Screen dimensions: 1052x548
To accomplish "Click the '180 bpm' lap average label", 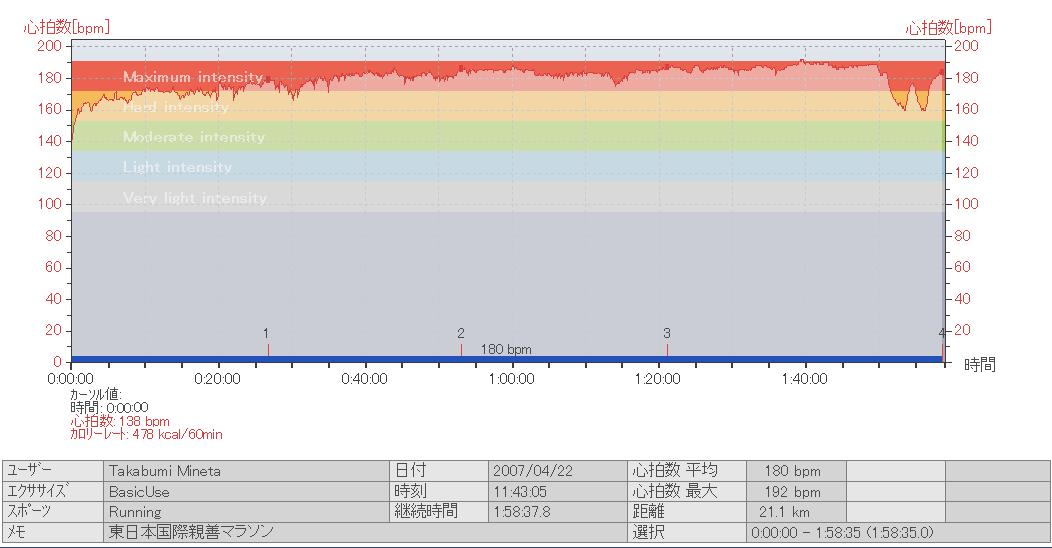I will point(506,349).
